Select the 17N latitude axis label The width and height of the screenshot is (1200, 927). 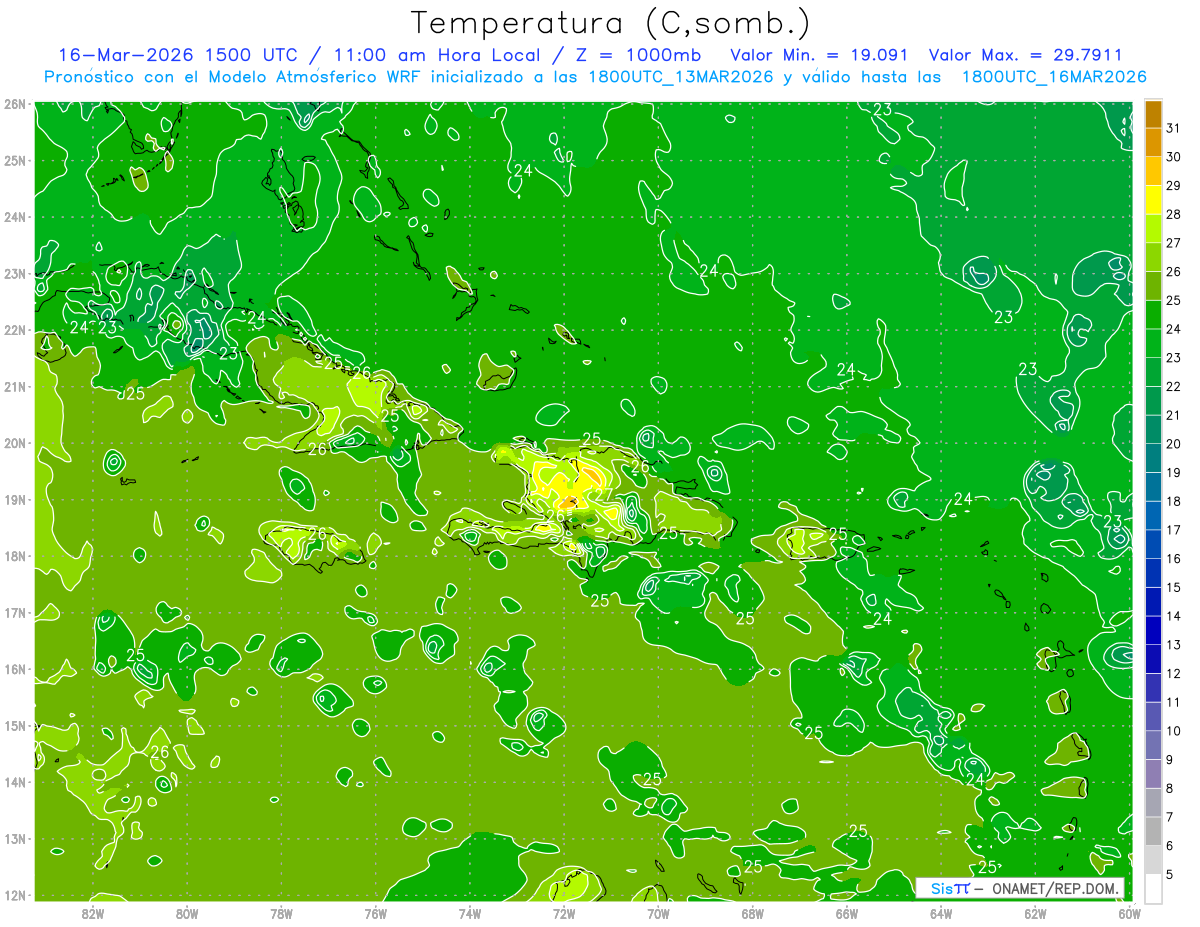pos(15,613)
